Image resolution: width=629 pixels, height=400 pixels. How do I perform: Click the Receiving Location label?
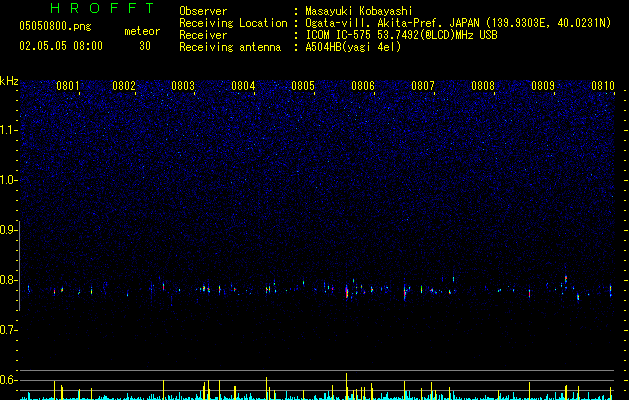click(x=233, y=23)
